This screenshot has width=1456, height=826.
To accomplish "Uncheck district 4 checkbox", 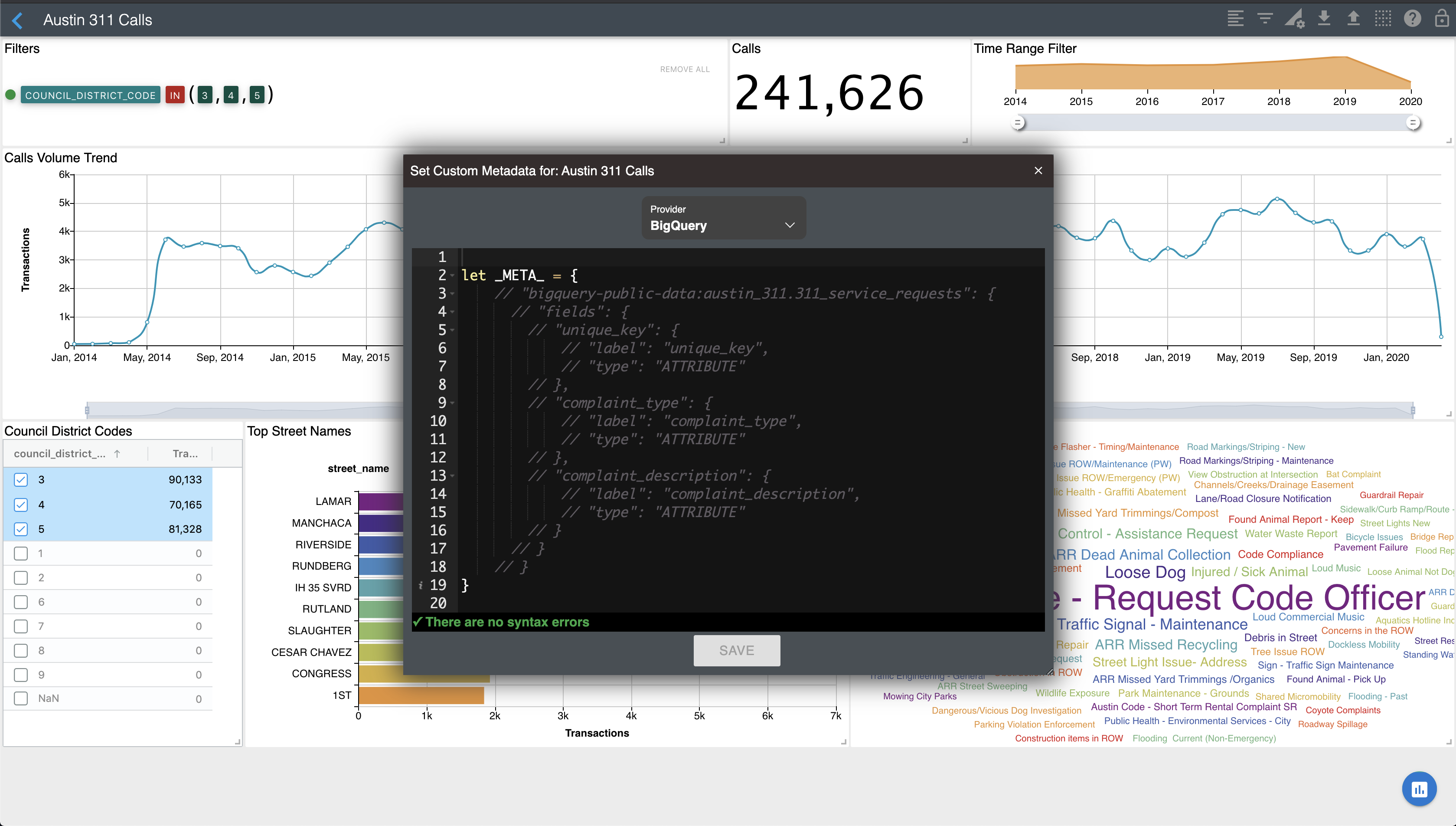I will click(21, 505).
